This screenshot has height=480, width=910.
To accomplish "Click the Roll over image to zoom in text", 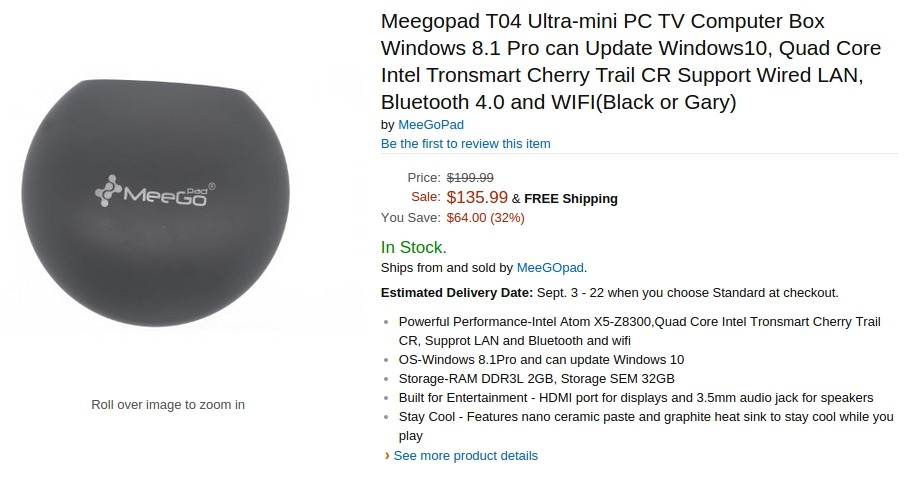I will [168, 405].
